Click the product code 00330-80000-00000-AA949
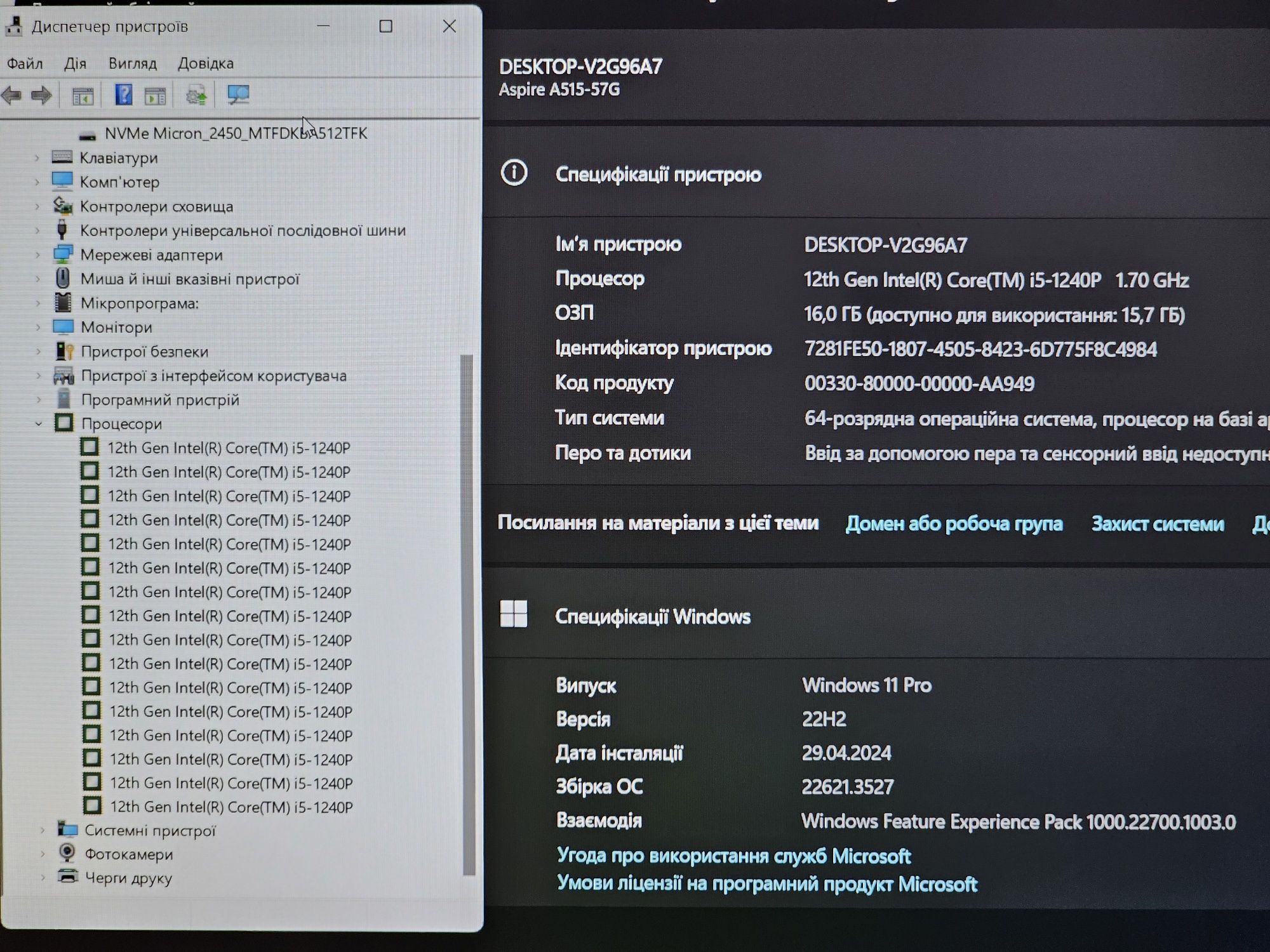Viewport: 1270px width, 952px height. pyautogui.click(x=919, y=384)
